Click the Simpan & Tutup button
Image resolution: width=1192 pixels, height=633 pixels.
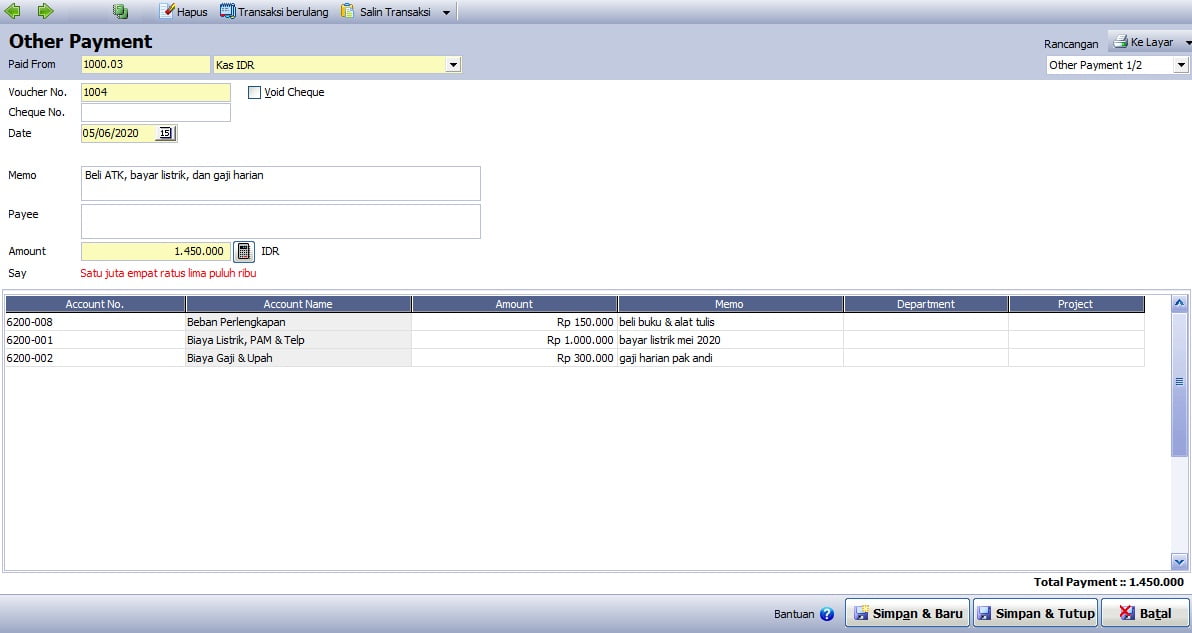pyautogui.click(x=1035, y=613)
